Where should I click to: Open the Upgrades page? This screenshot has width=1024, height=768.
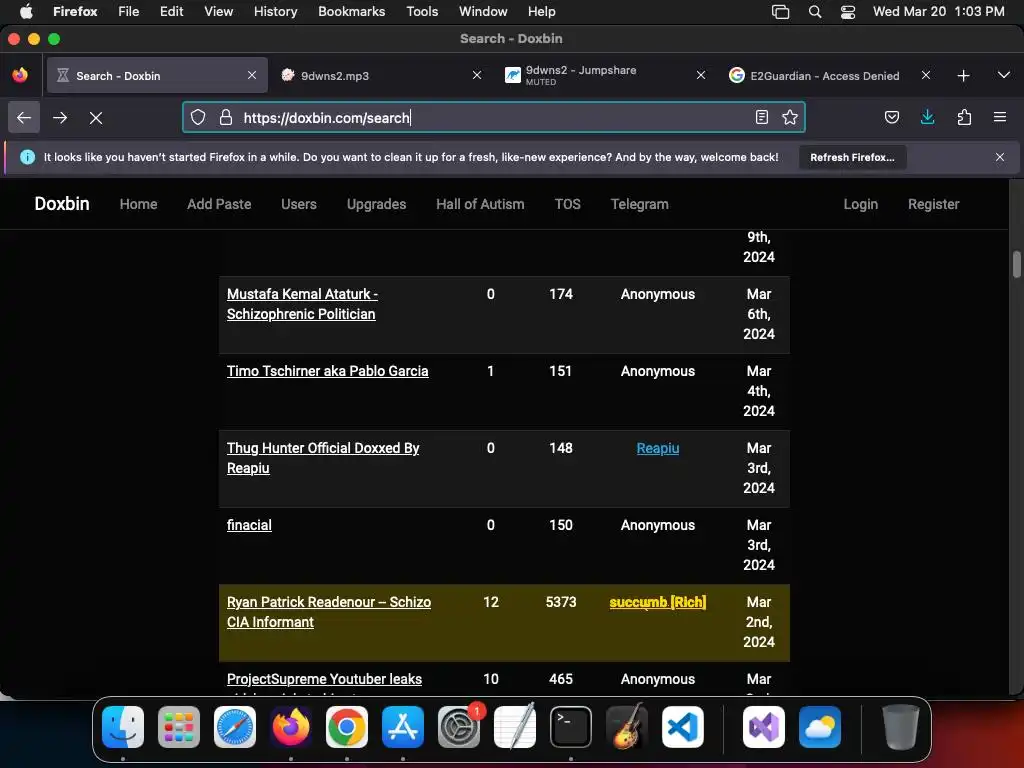[x=377, y=204]
